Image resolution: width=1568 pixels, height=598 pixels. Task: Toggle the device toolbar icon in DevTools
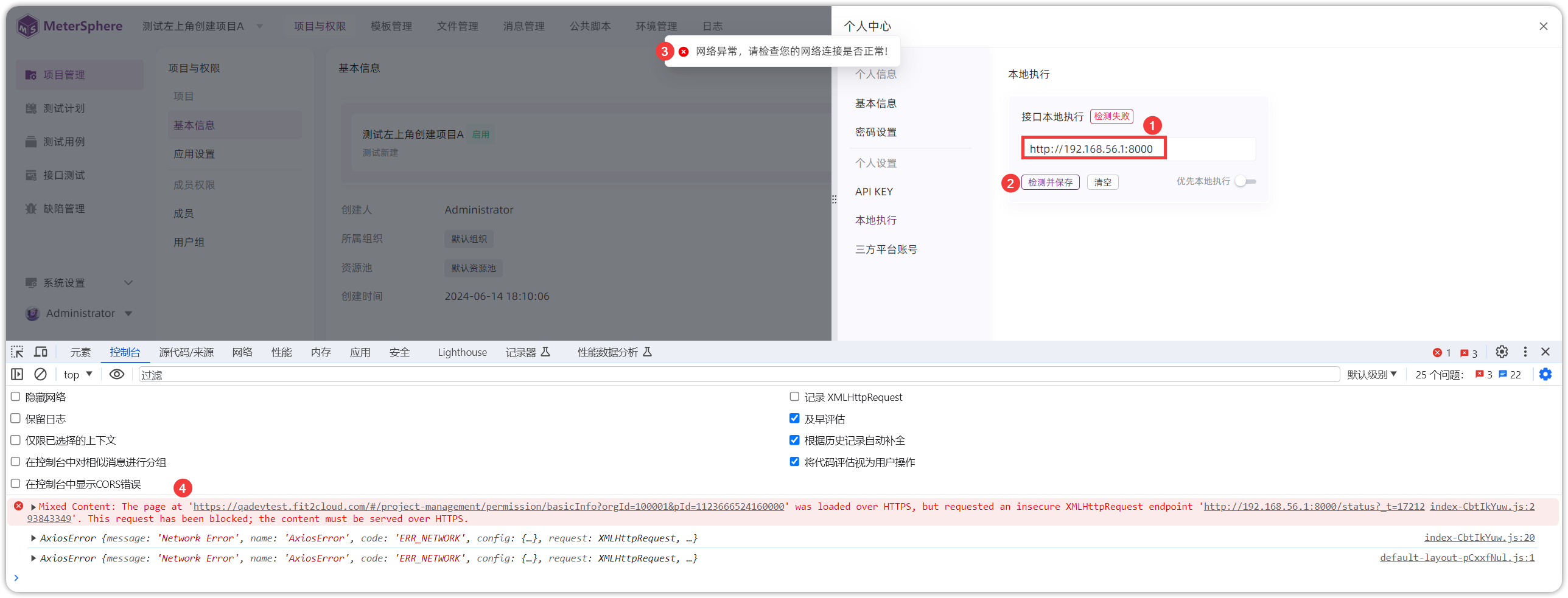point(41,352)
